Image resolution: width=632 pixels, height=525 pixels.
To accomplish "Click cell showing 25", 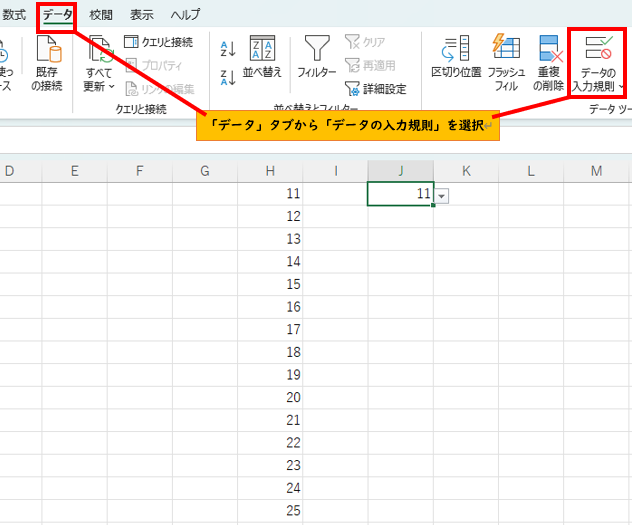I will (270, 511).
